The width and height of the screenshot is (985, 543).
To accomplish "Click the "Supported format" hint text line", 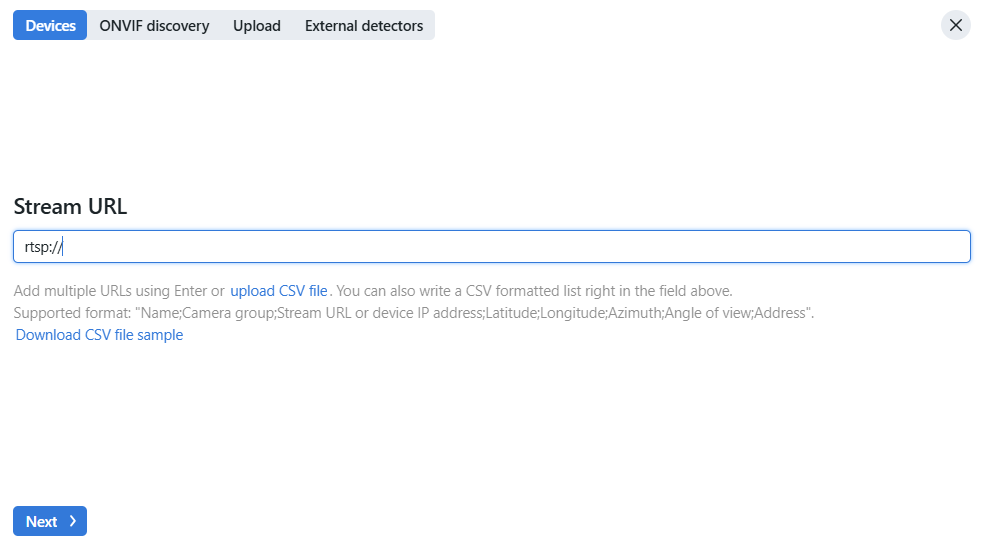I will [414, 313].
